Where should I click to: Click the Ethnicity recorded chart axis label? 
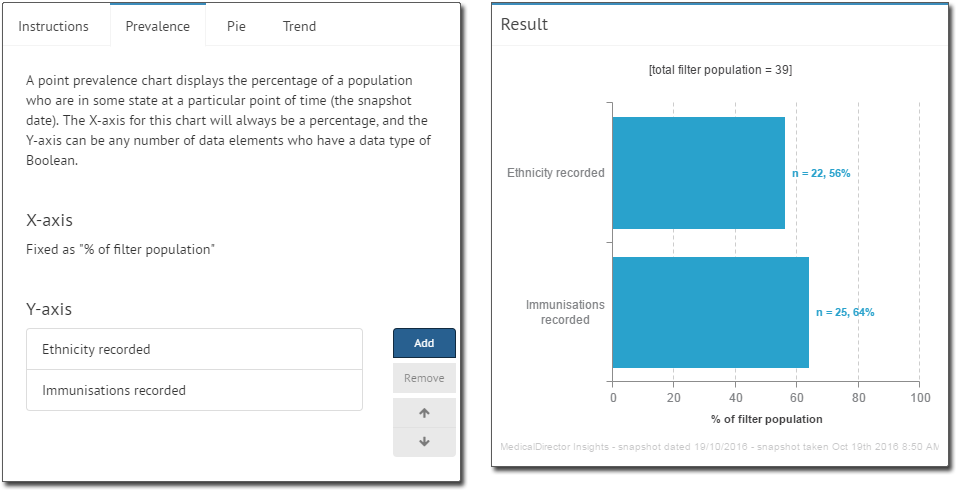[556, 173]
